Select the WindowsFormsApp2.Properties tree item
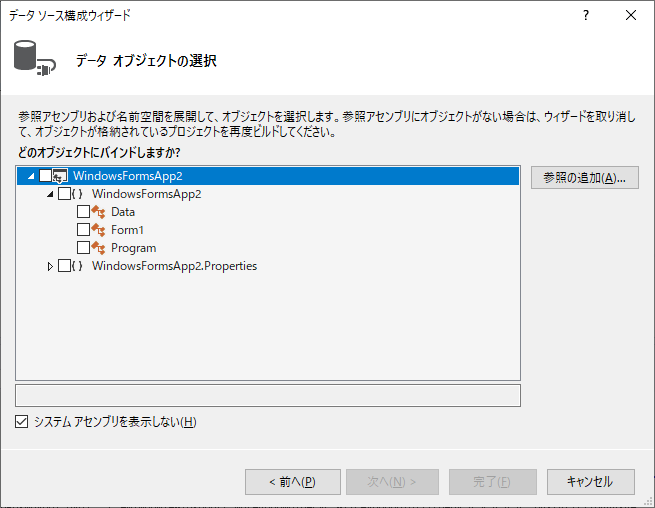 coord(174,266)
